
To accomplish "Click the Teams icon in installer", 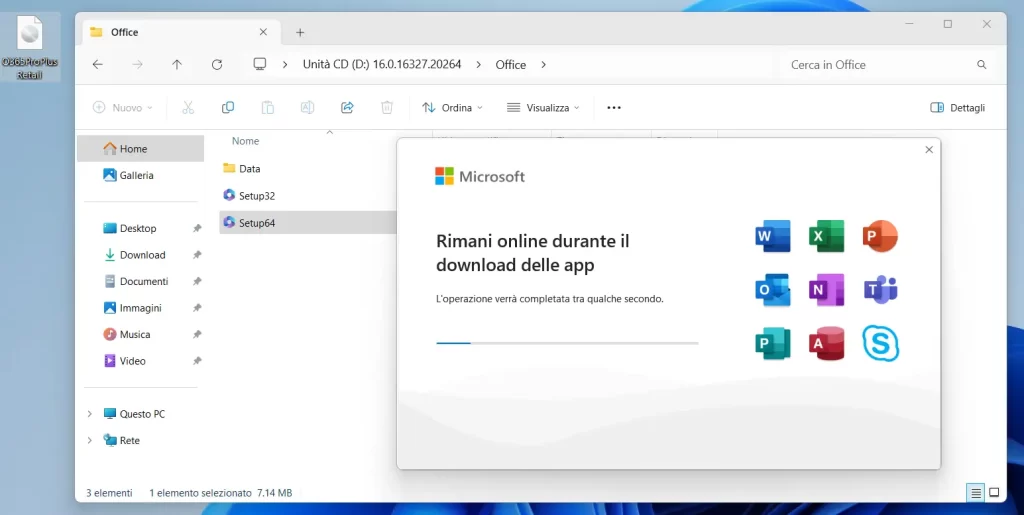I will tap(880, 290).
